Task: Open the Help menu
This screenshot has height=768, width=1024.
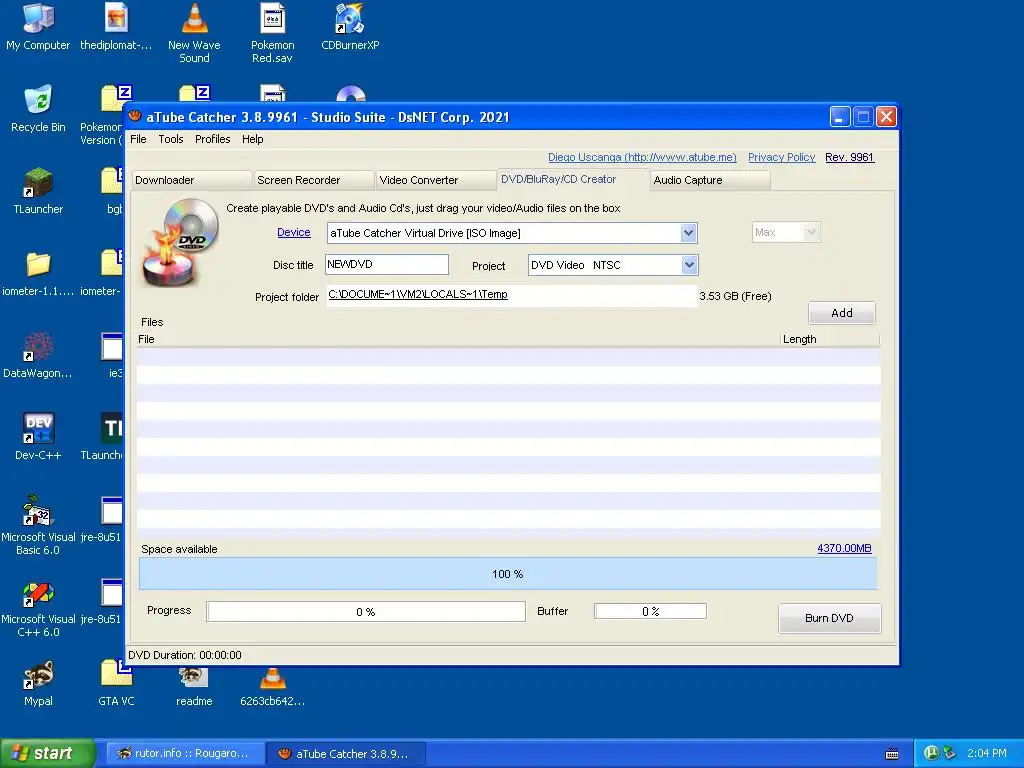Action: tap(252, 139)
